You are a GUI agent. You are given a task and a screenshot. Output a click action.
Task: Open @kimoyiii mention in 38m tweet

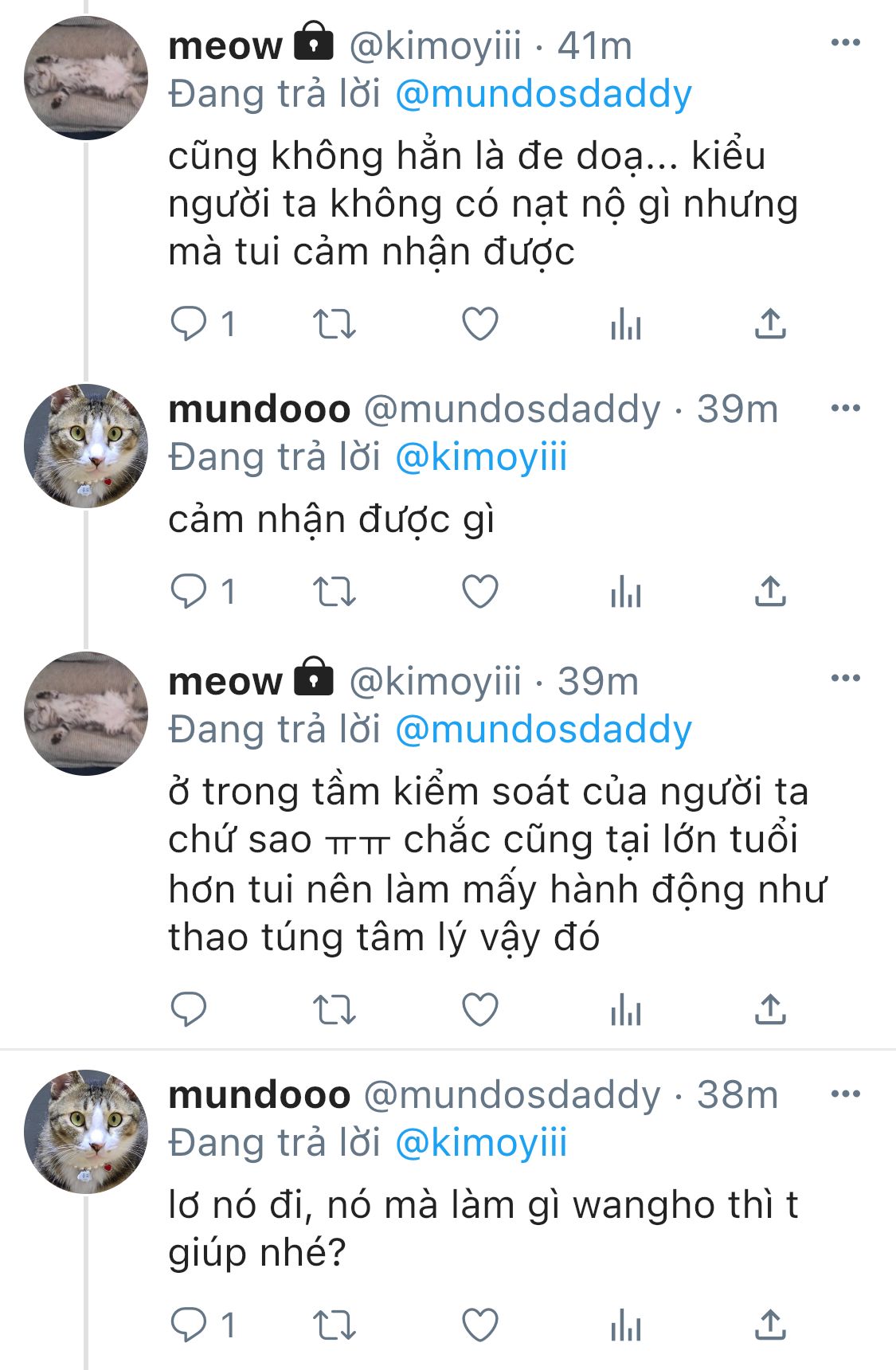(x=481, y=1143)
